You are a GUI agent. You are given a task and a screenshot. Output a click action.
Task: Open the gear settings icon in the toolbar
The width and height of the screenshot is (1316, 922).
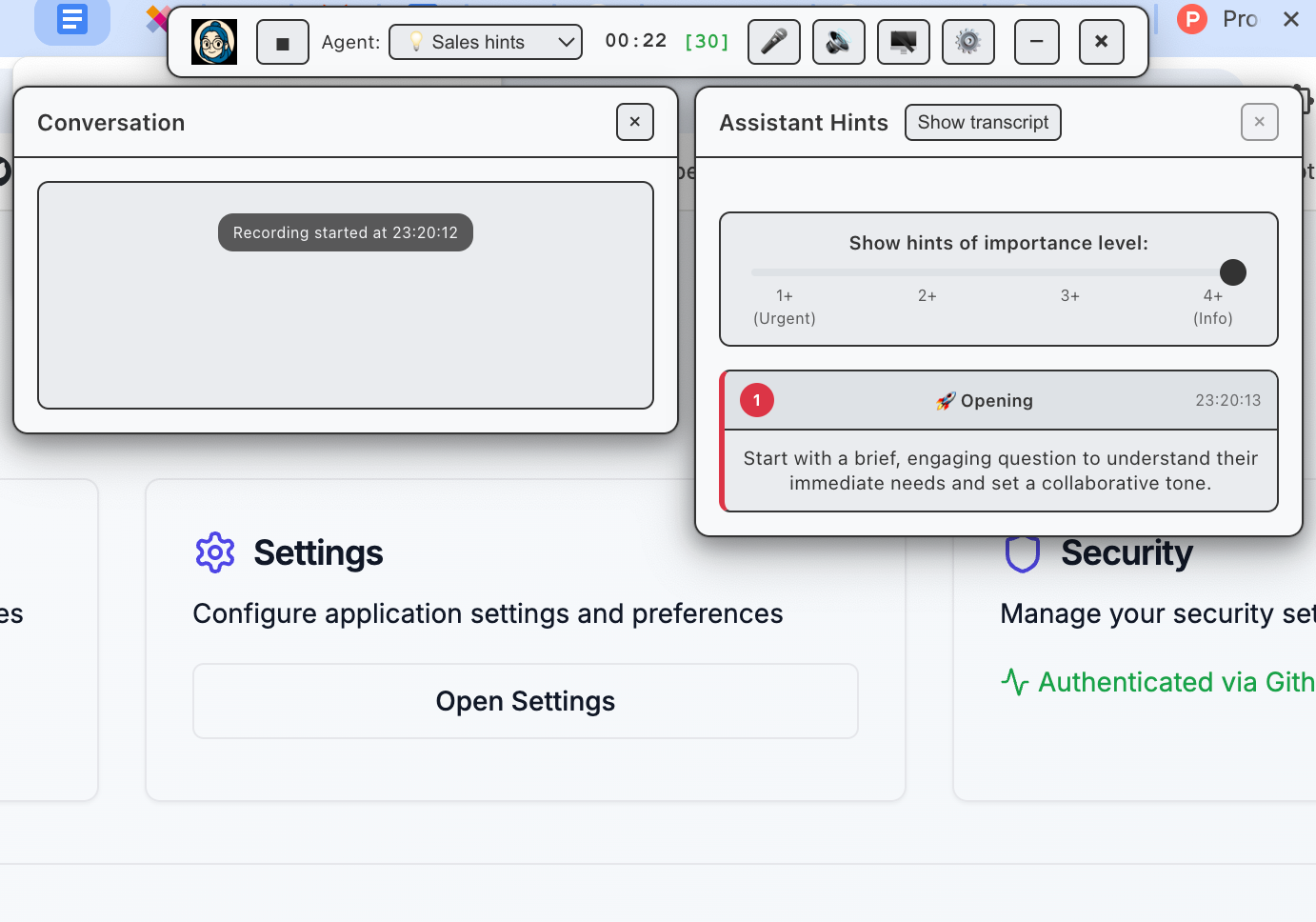[968, 42]
